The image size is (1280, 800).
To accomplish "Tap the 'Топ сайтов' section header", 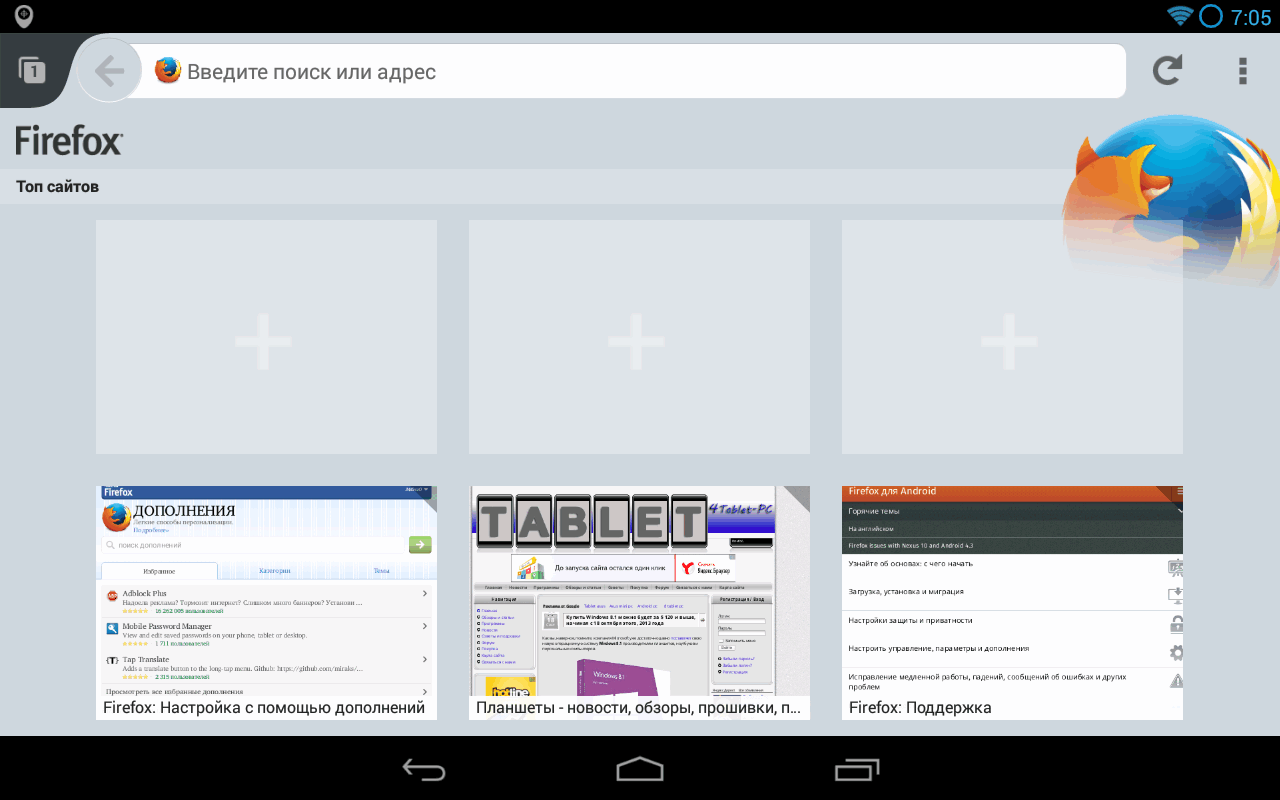I will point(57,187).
